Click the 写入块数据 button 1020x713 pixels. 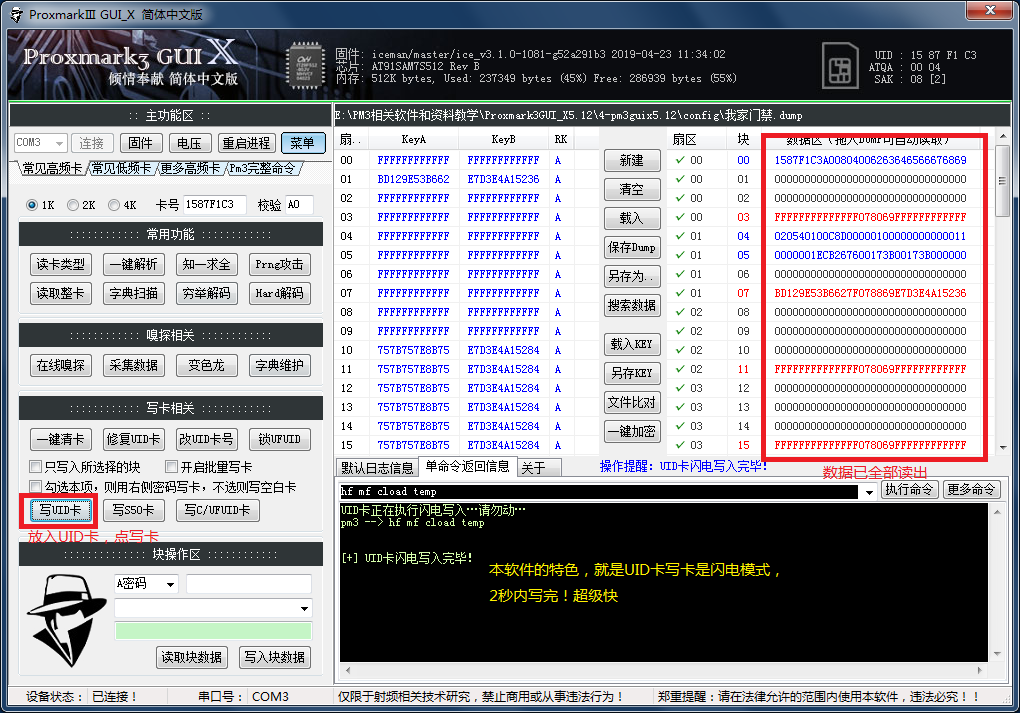(275, 657)
